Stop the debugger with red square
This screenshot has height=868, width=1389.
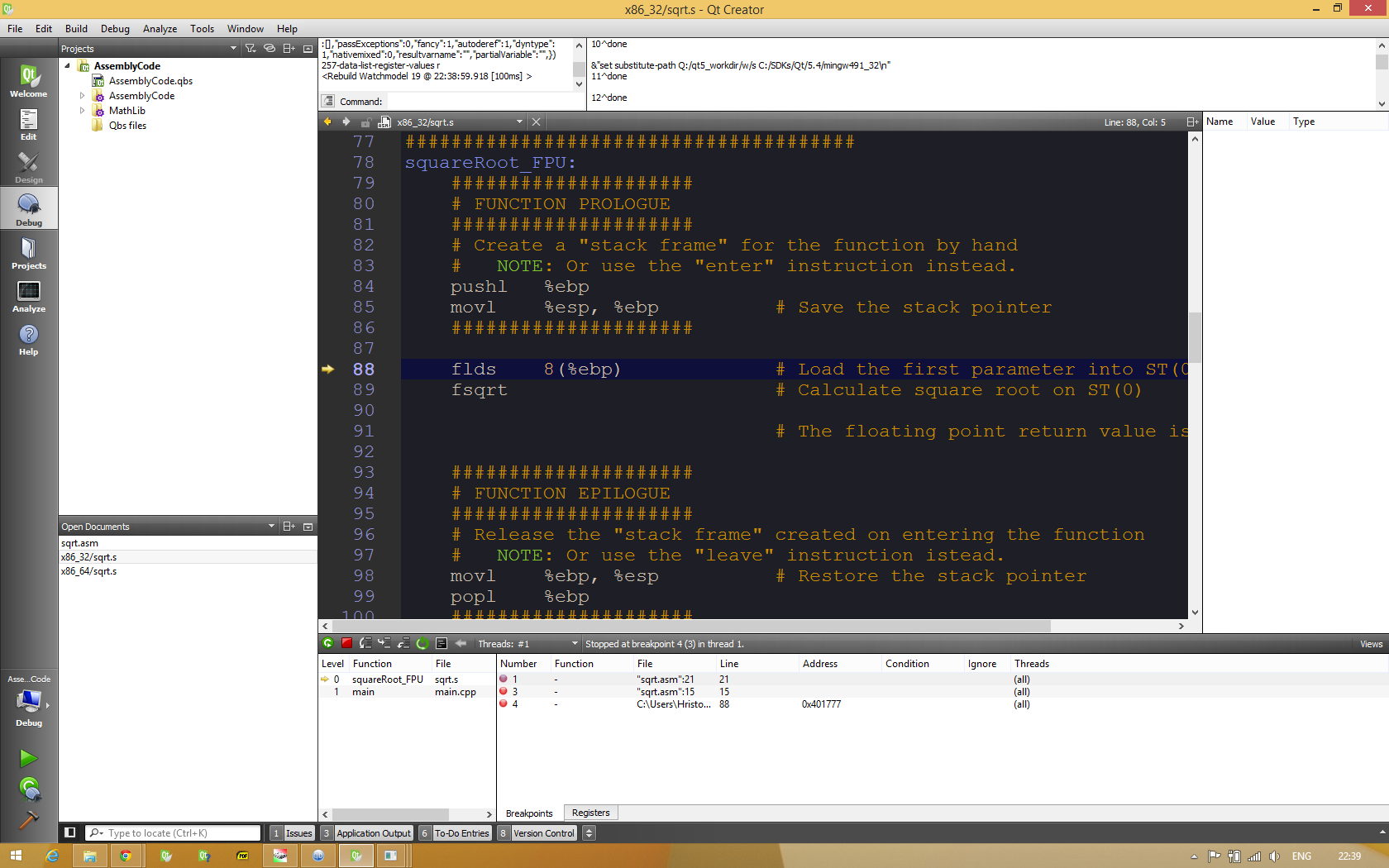point(347,643)
